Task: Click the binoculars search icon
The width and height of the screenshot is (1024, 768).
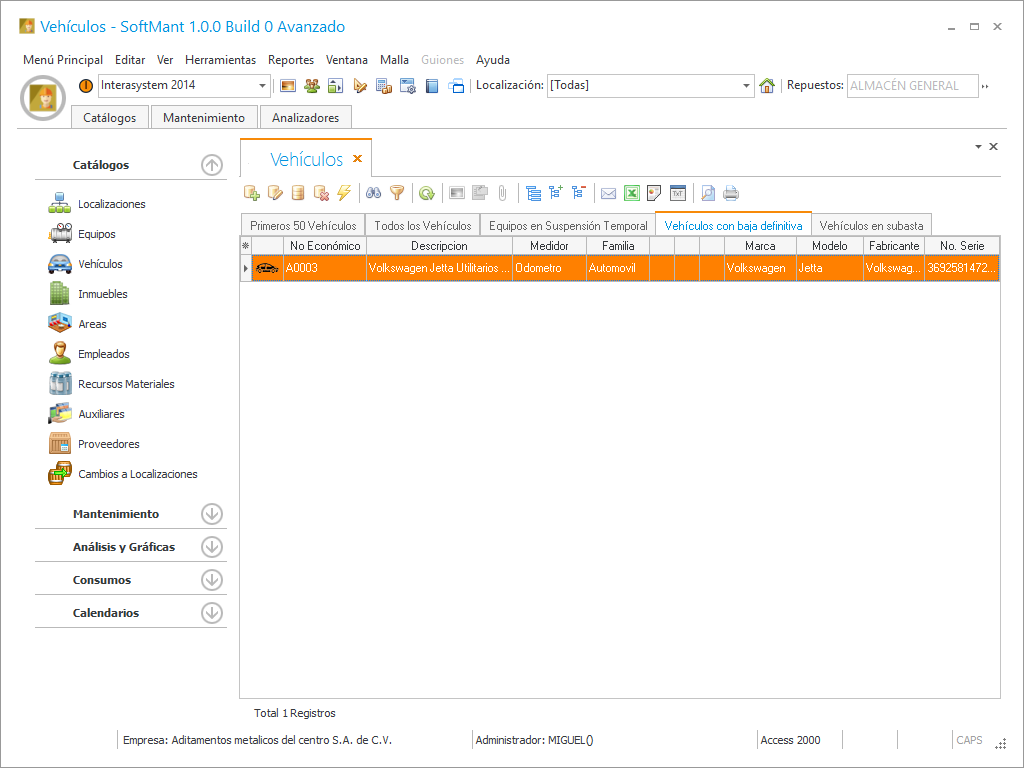Action: coord(373,193)
